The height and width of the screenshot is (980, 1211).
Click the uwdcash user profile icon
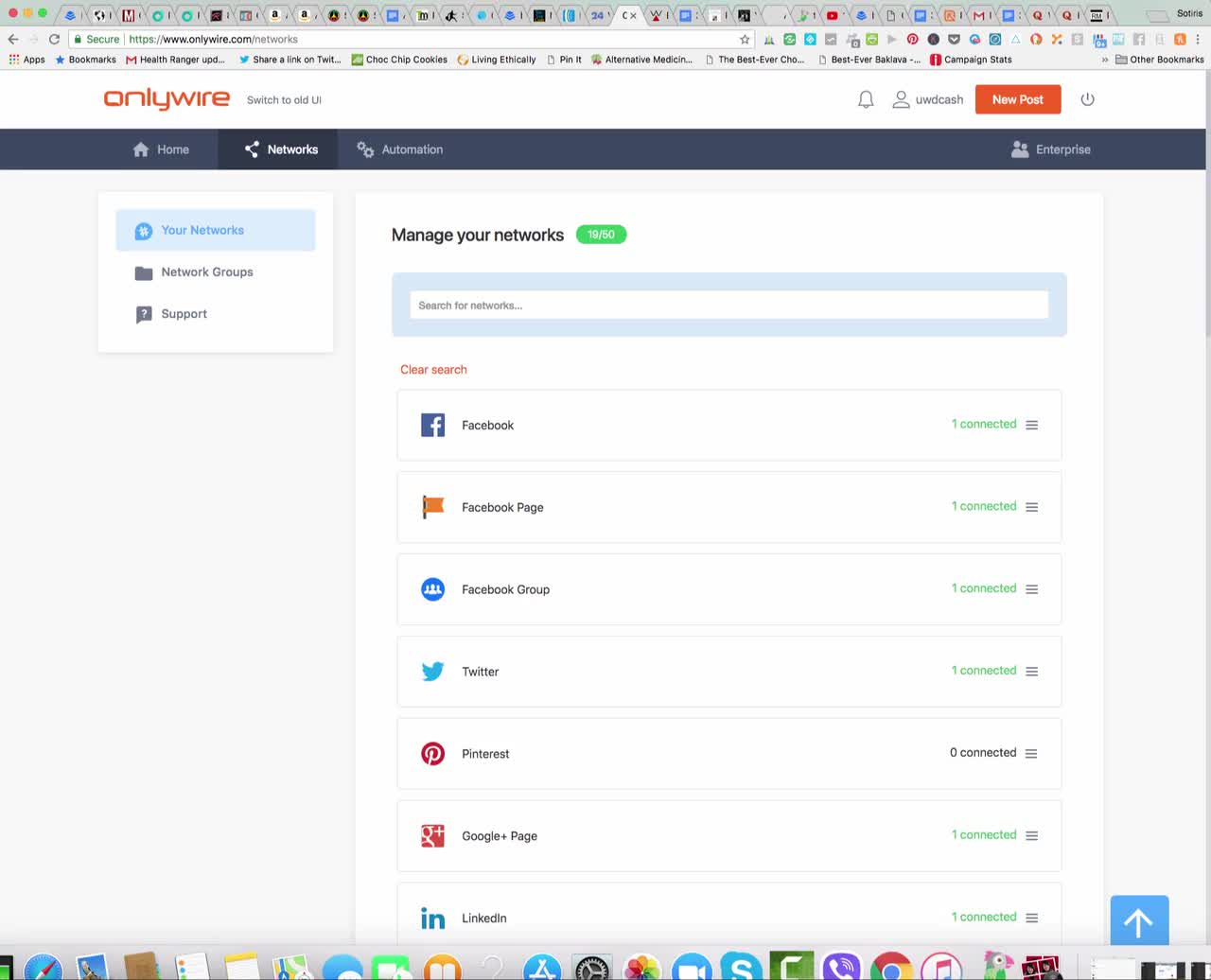[x=900, y=98]
